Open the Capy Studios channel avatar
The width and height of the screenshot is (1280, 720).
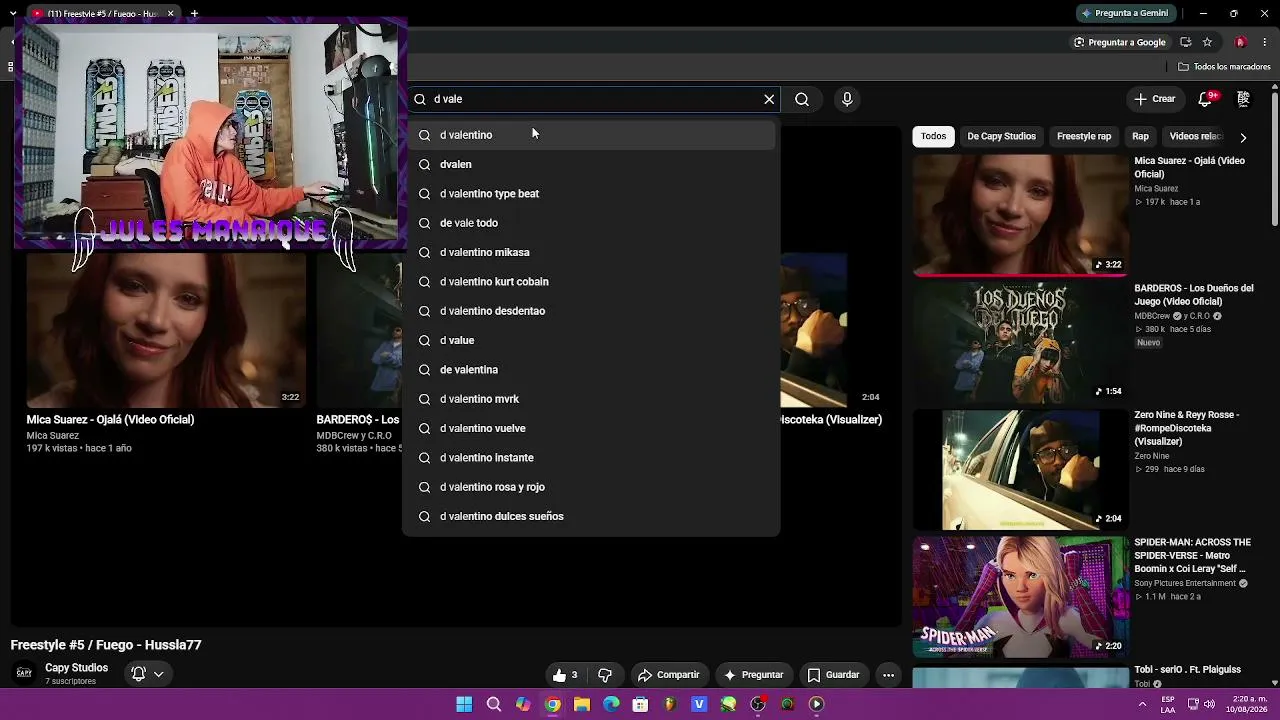[24, 673]
